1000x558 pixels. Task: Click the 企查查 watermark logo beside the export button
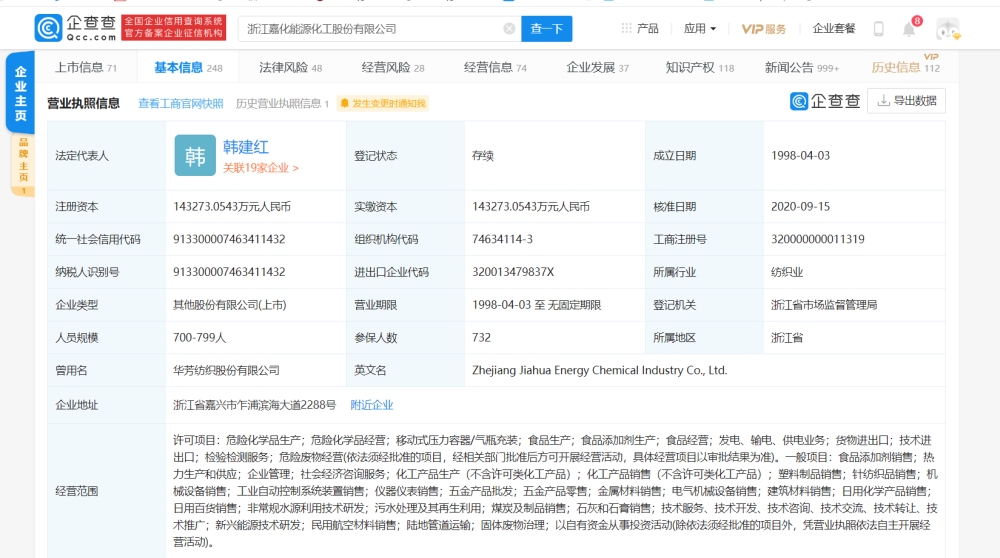click(825, 101)
